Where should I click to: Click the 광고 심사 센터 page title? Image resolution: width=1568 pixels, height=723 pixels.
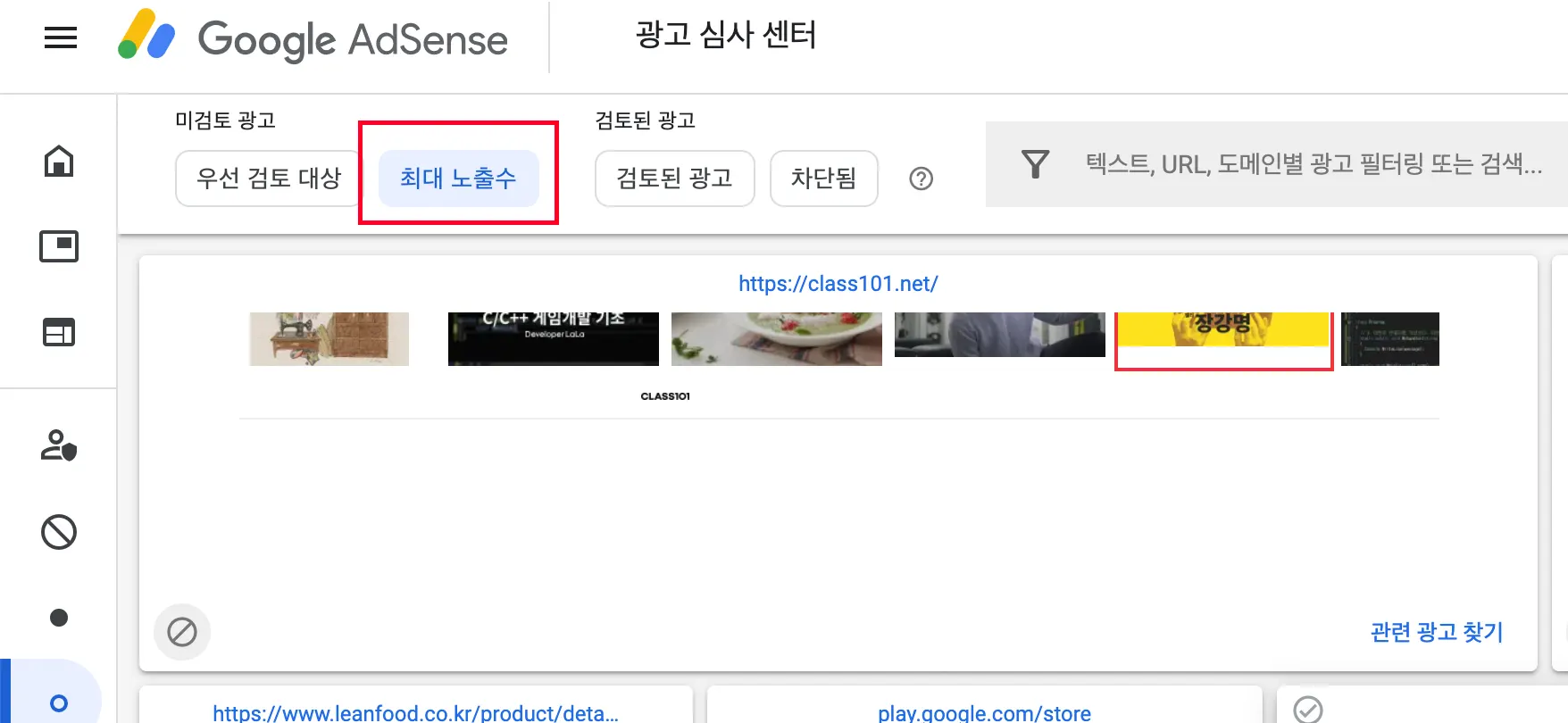[726, 35]
